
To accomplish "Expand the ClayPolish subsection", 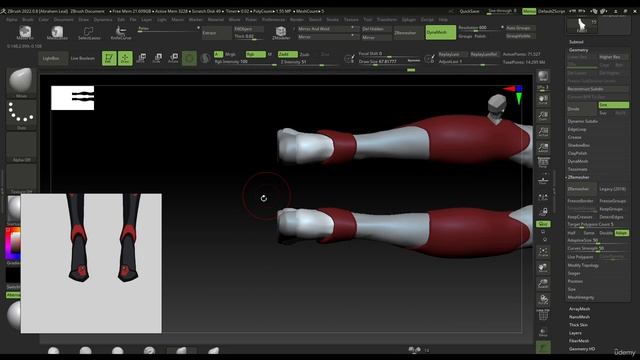I will 577,153.
